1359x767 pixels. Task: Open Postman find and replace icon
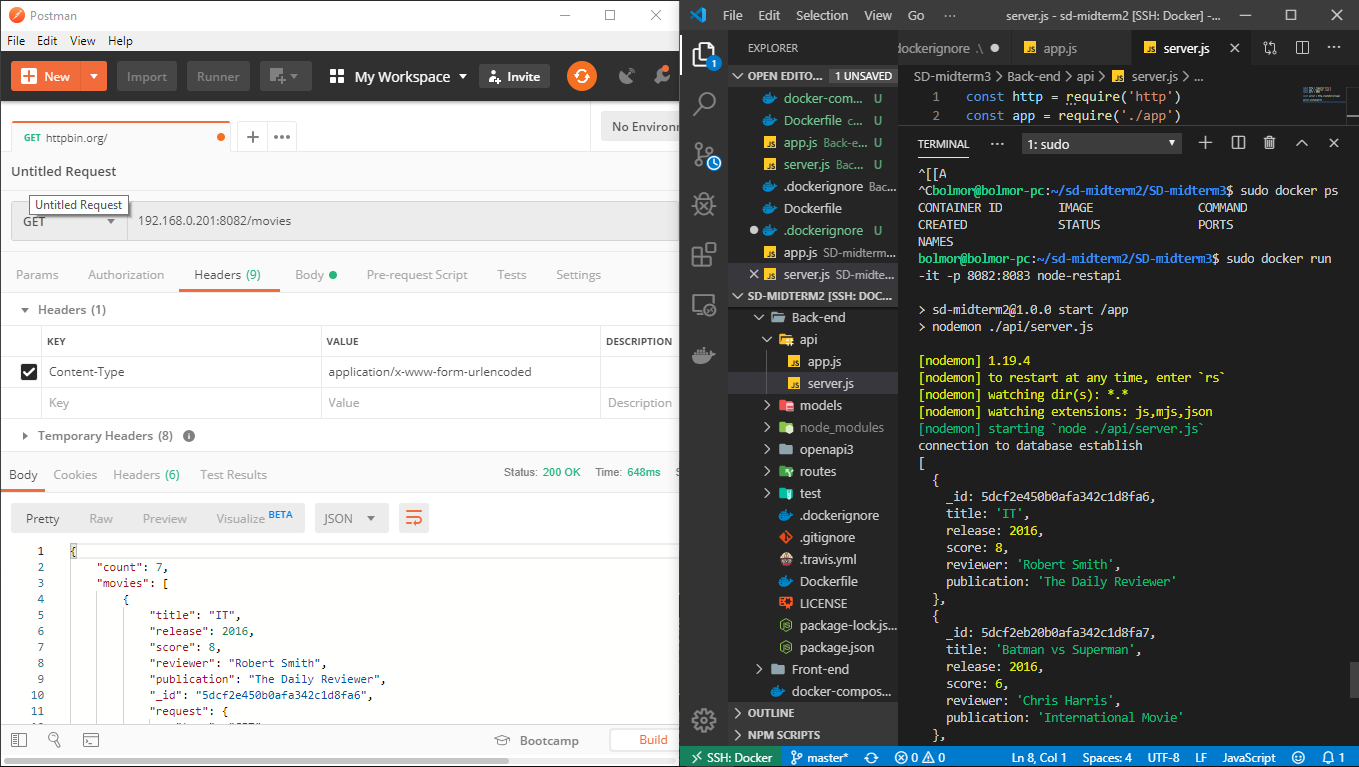pos(54,740)
